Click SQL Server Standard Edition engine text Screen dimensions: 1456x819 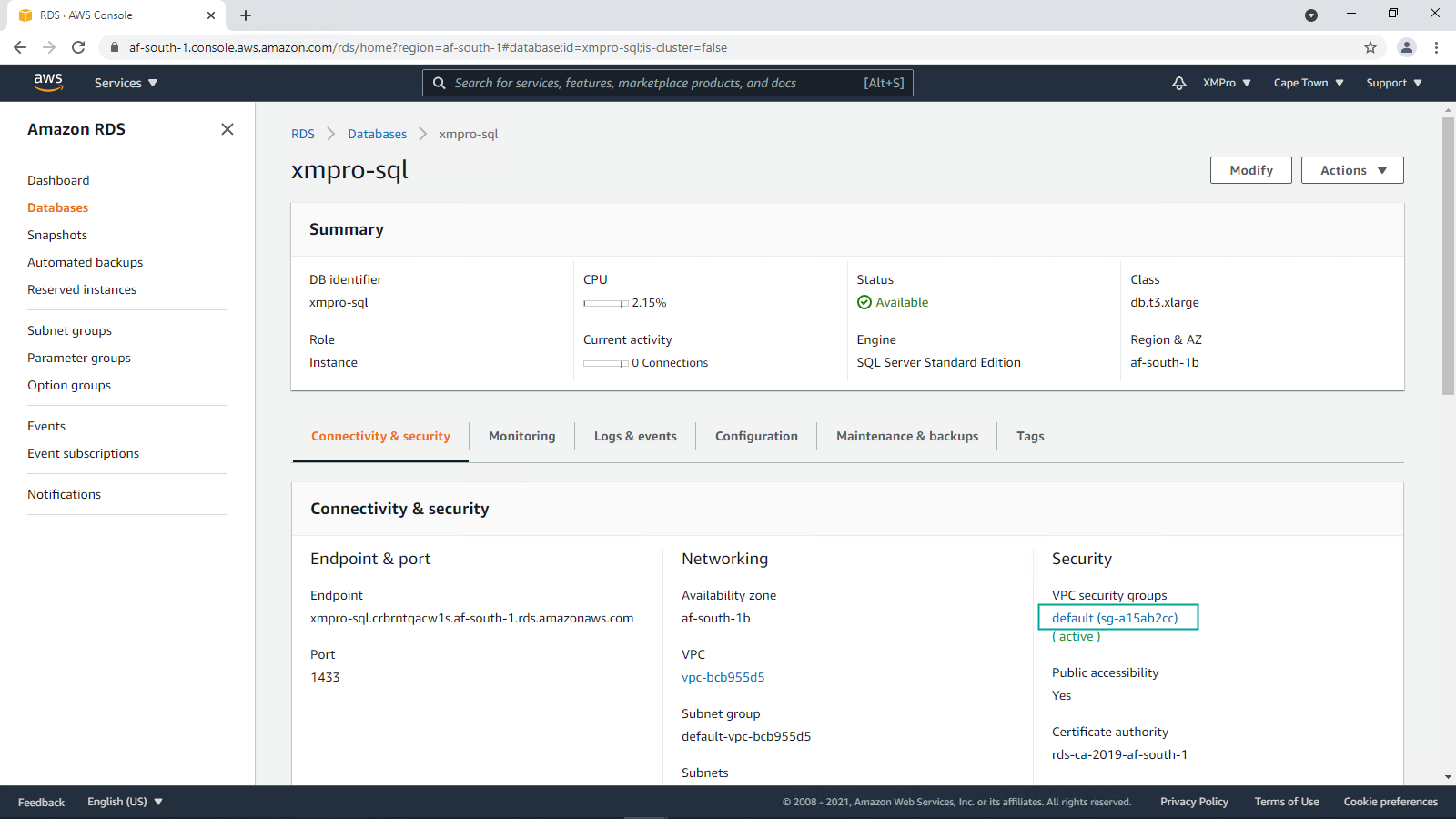tap(938, 362)
